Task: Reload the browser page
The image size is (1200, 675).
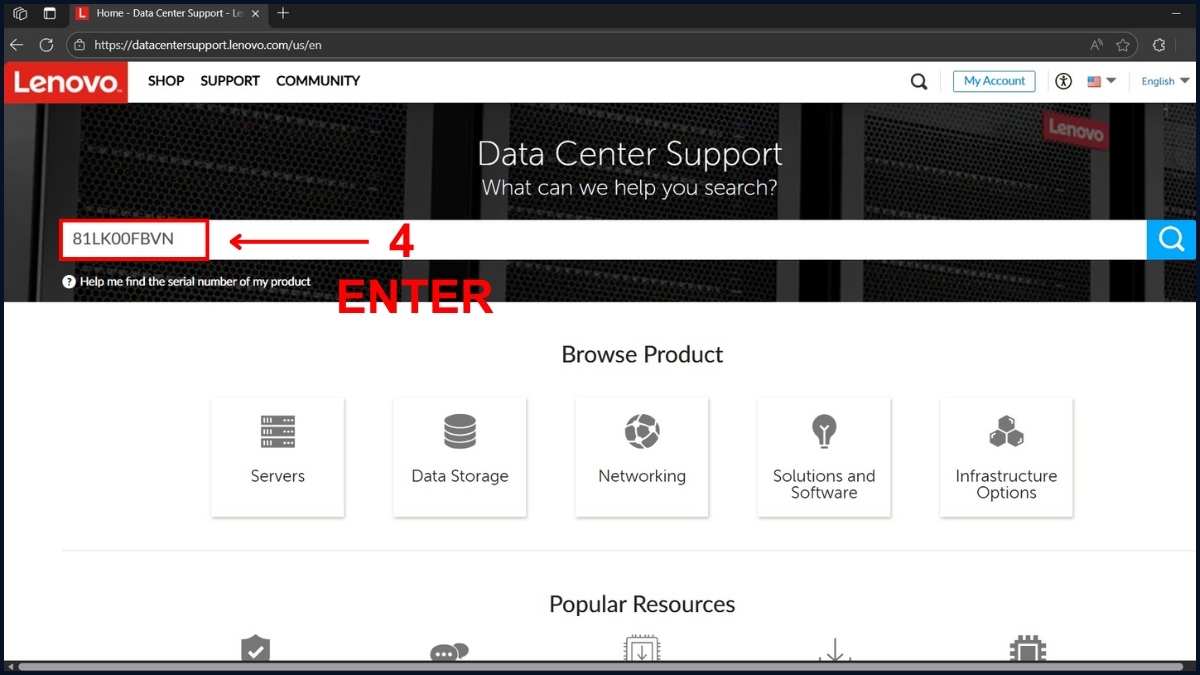Action: (46, 45)
